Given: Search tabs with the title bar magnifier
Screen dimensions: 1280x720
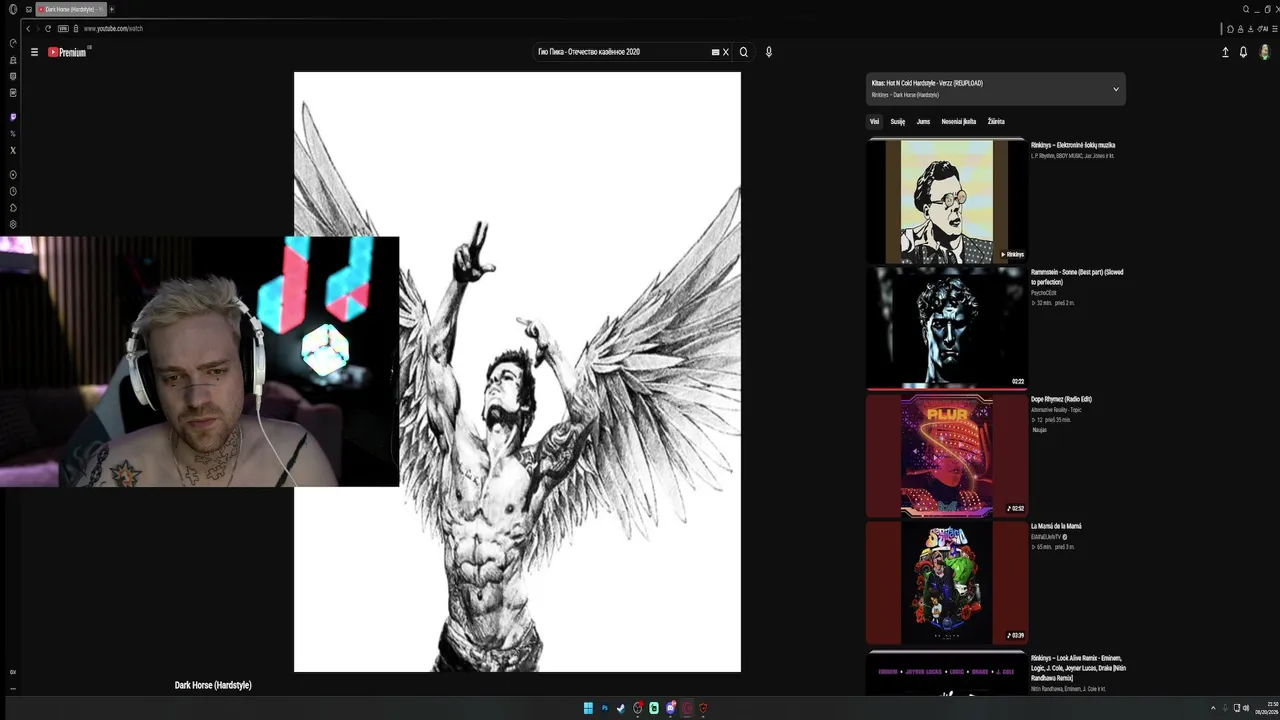Looking at the screenshot, I should [x=1246, y=9].
